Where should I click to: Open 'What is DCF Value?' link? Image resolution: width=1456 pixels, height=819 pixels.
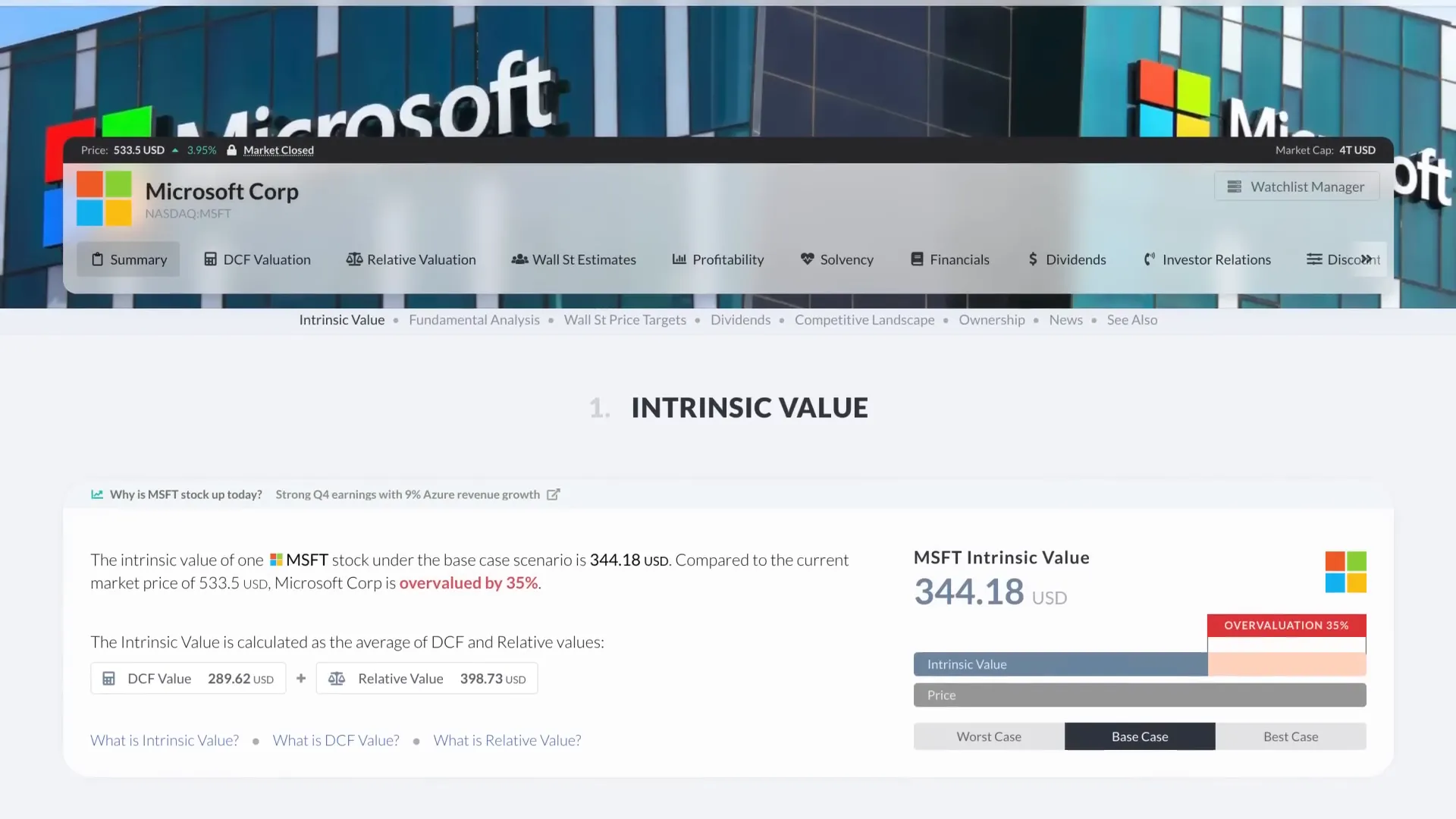point(336,740)
